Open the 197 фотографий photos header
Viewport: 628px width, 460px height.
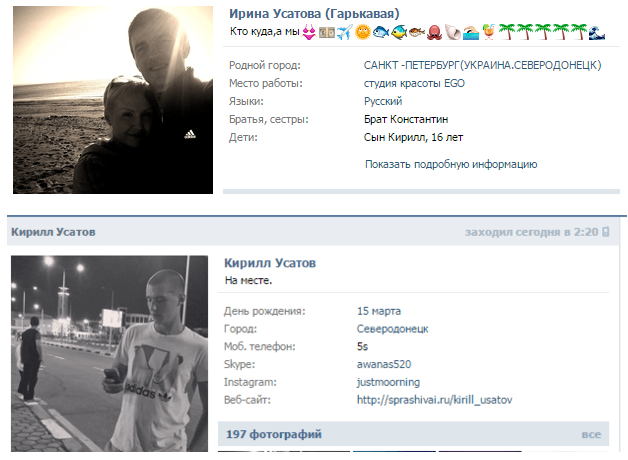tap(274, 434)
